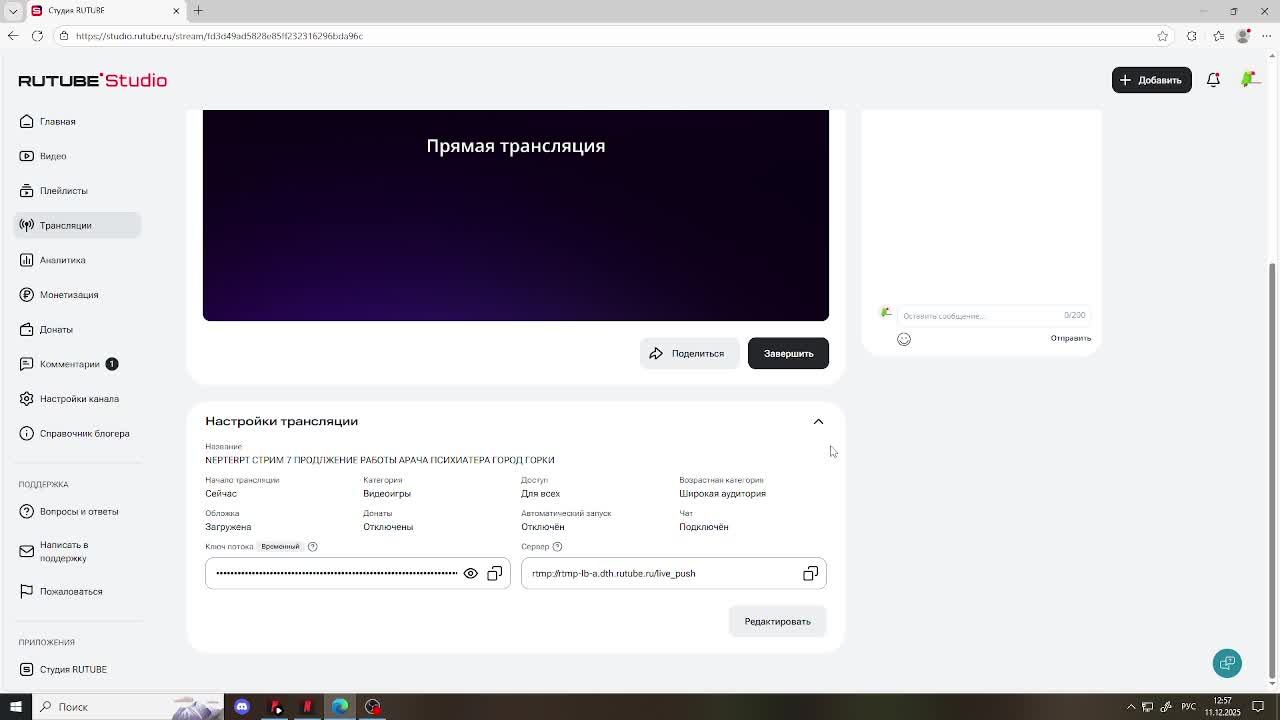Open the browser tab list arrow

pos(13,11)
